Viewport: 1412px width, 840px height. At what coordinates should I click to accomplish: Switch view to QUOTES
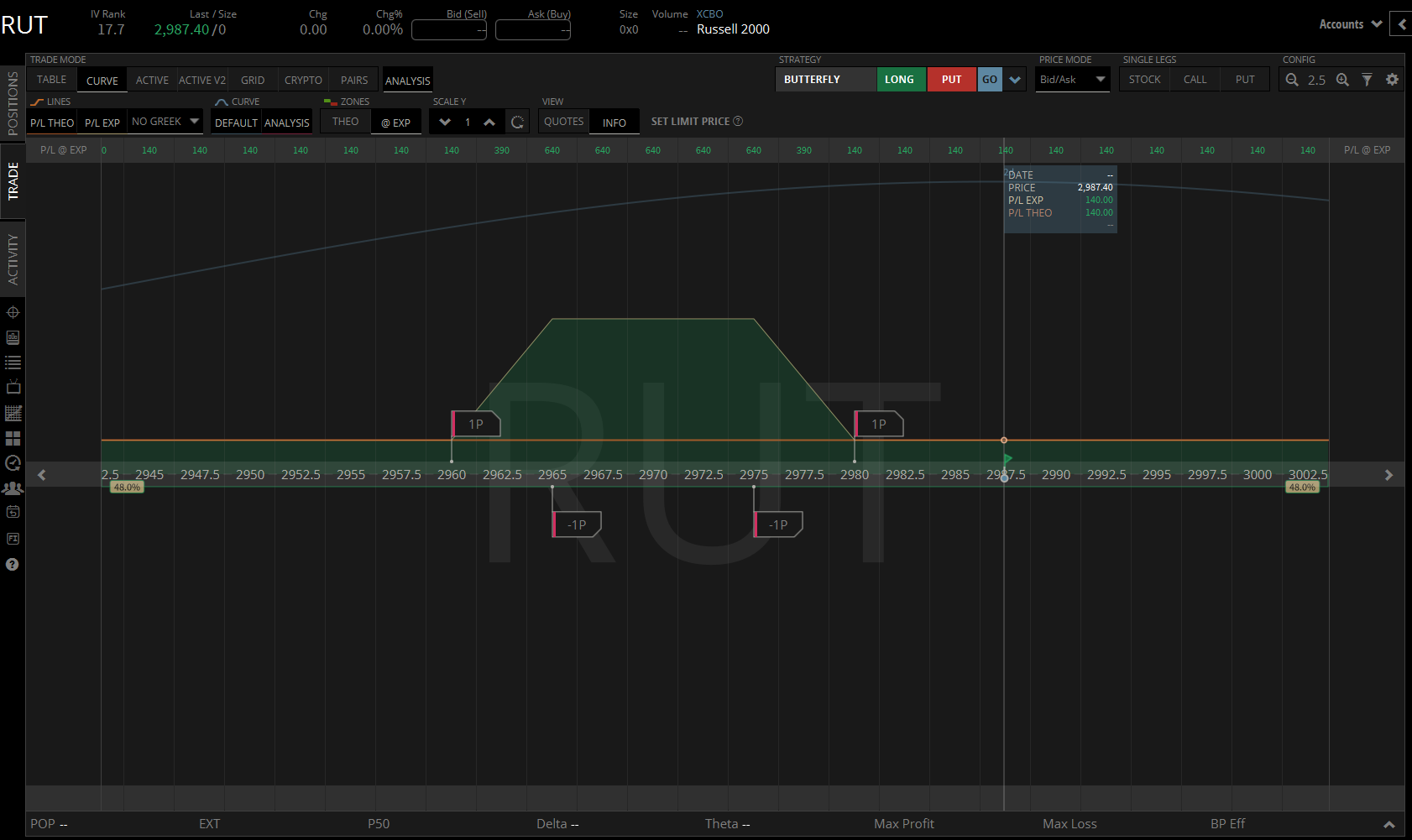(563, 122)
